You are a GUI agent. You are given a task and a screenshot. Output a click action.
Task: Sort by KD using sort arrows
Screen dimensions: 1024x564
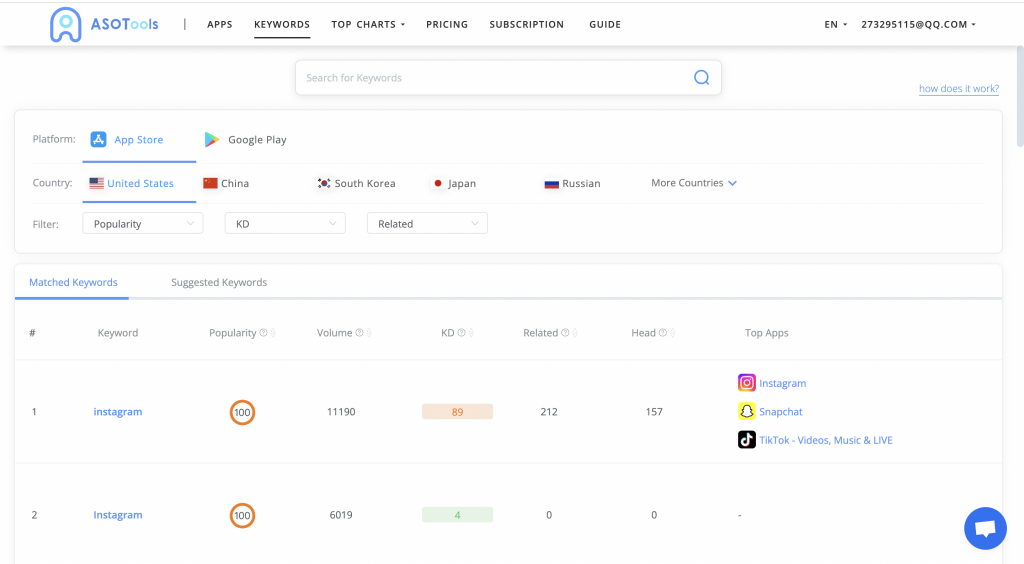[x=471, y=333]
